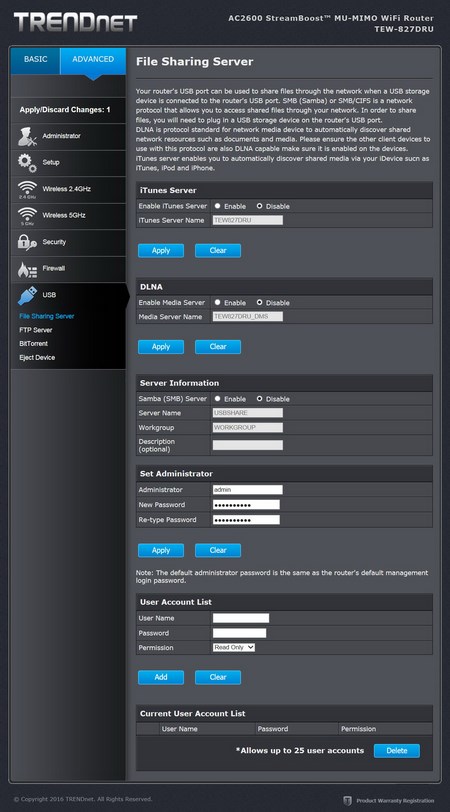The image size is (450, 812).
Task: Enable the Samba (SMB) Server radio
Action: [217, 399]
